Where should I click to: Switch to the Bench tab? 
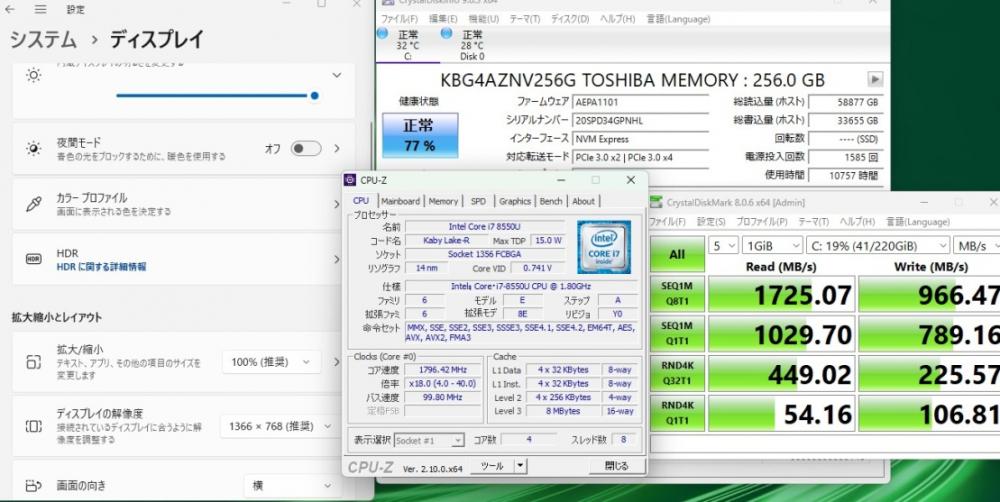coord(551,201)
